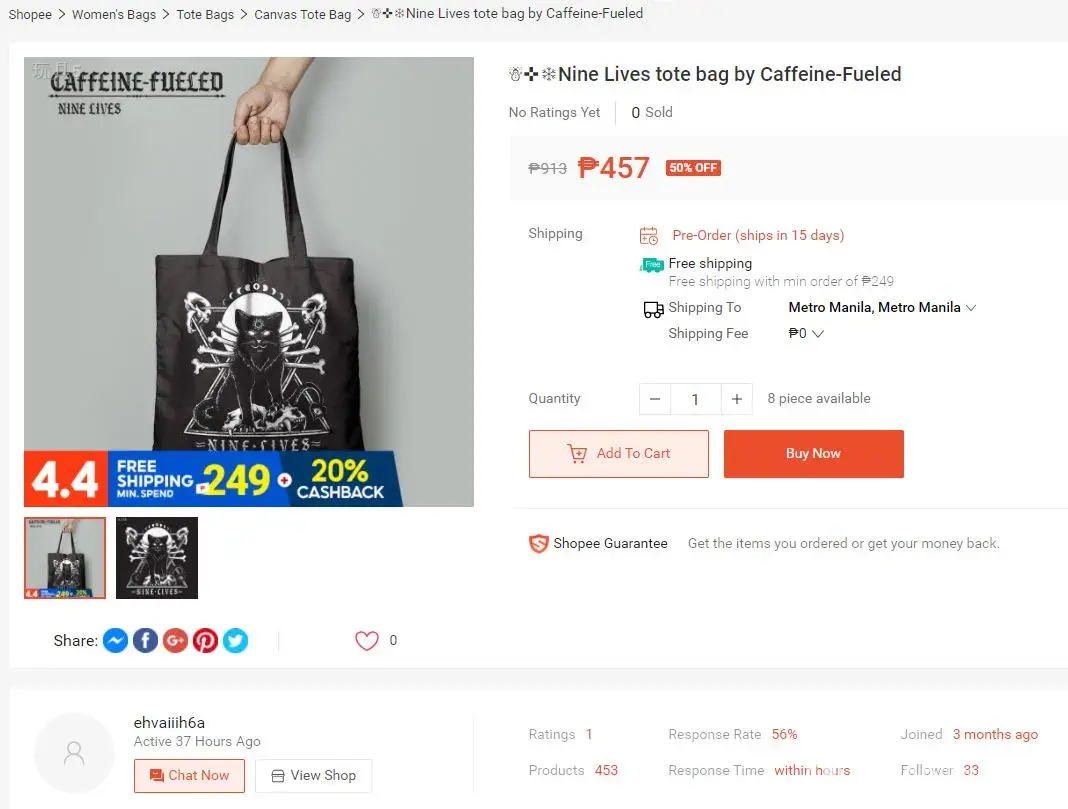This screenshot has height=809, width=1068.
Task: Favorite this item with the heart icon
Action: point(367,641)
